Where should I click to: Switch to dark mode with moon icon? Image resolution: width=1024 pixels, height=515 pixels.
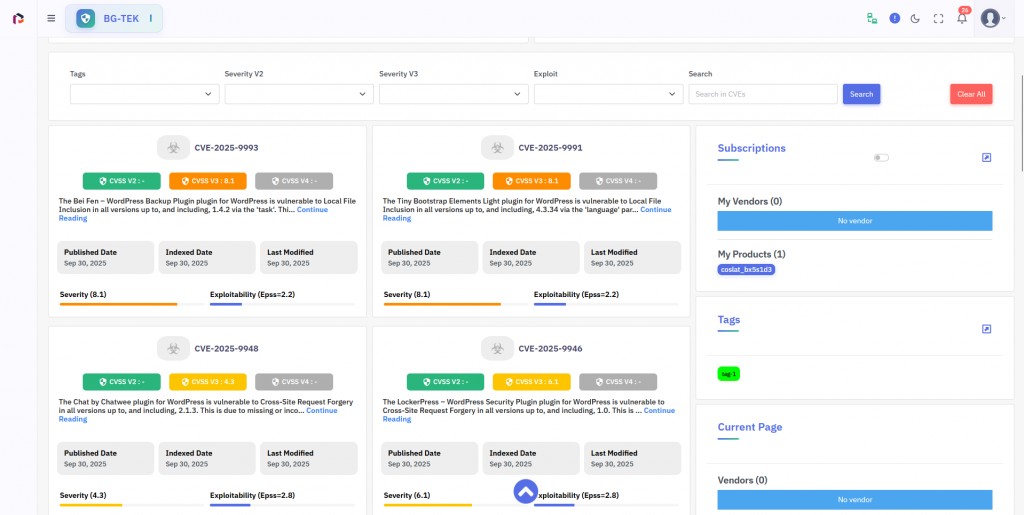click(915, 18)
